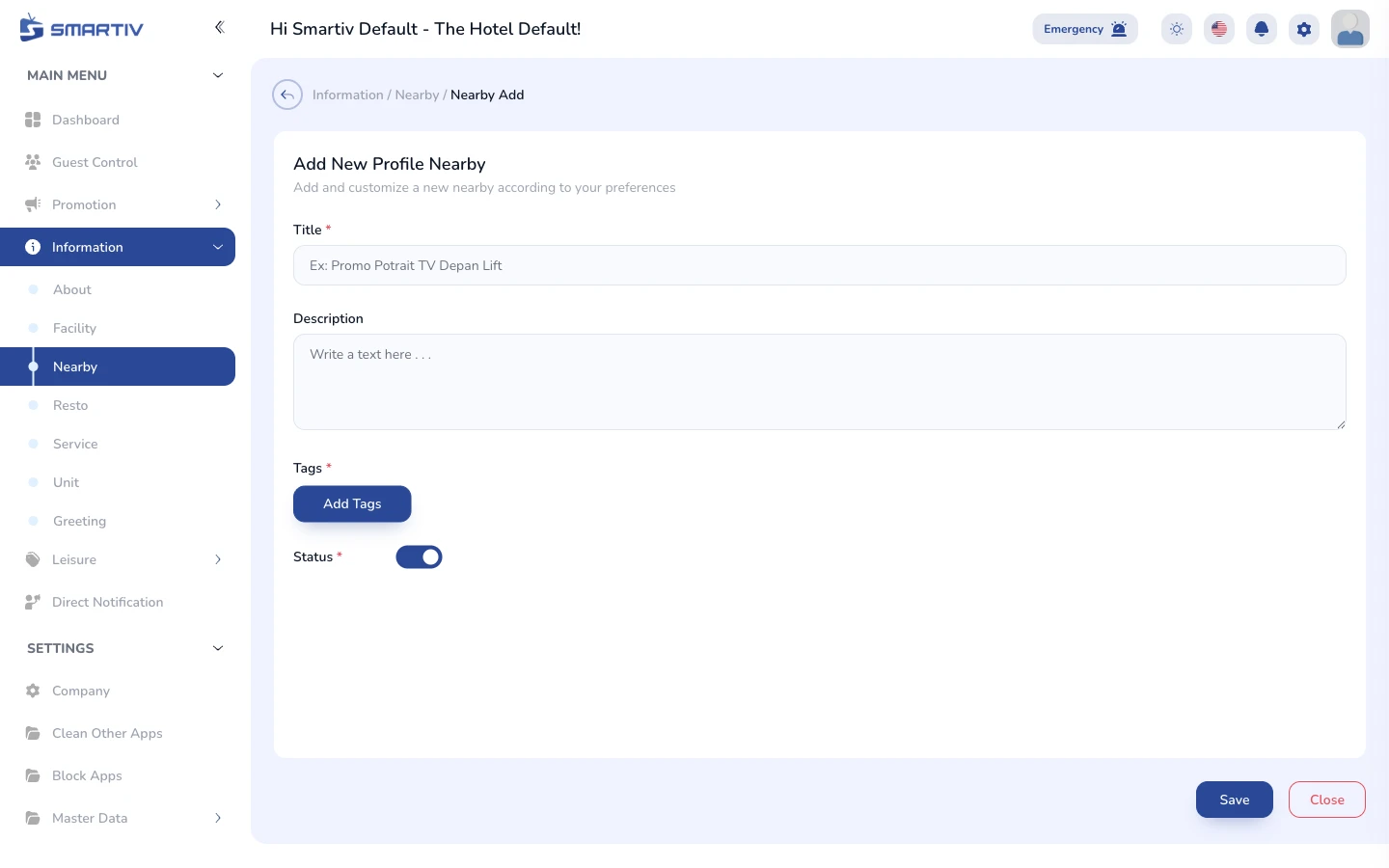Click the Close button
Screen dimensions: 1389x868
pyautogui.click(x=1327, y=800)
